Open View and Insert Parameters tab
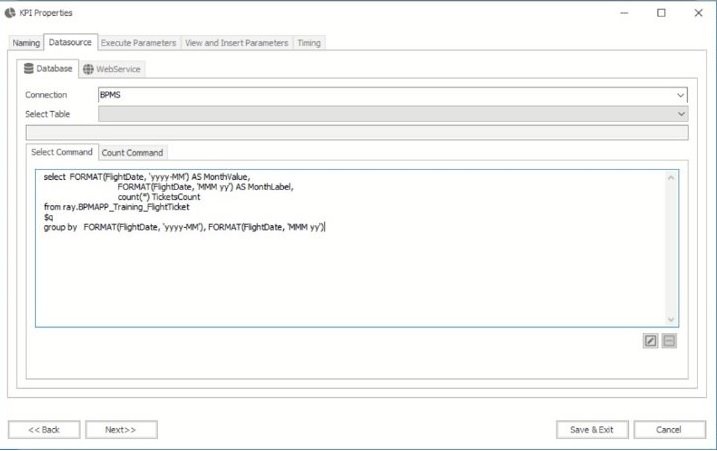This screenshot has height=451, width=717. click(236, 43)
